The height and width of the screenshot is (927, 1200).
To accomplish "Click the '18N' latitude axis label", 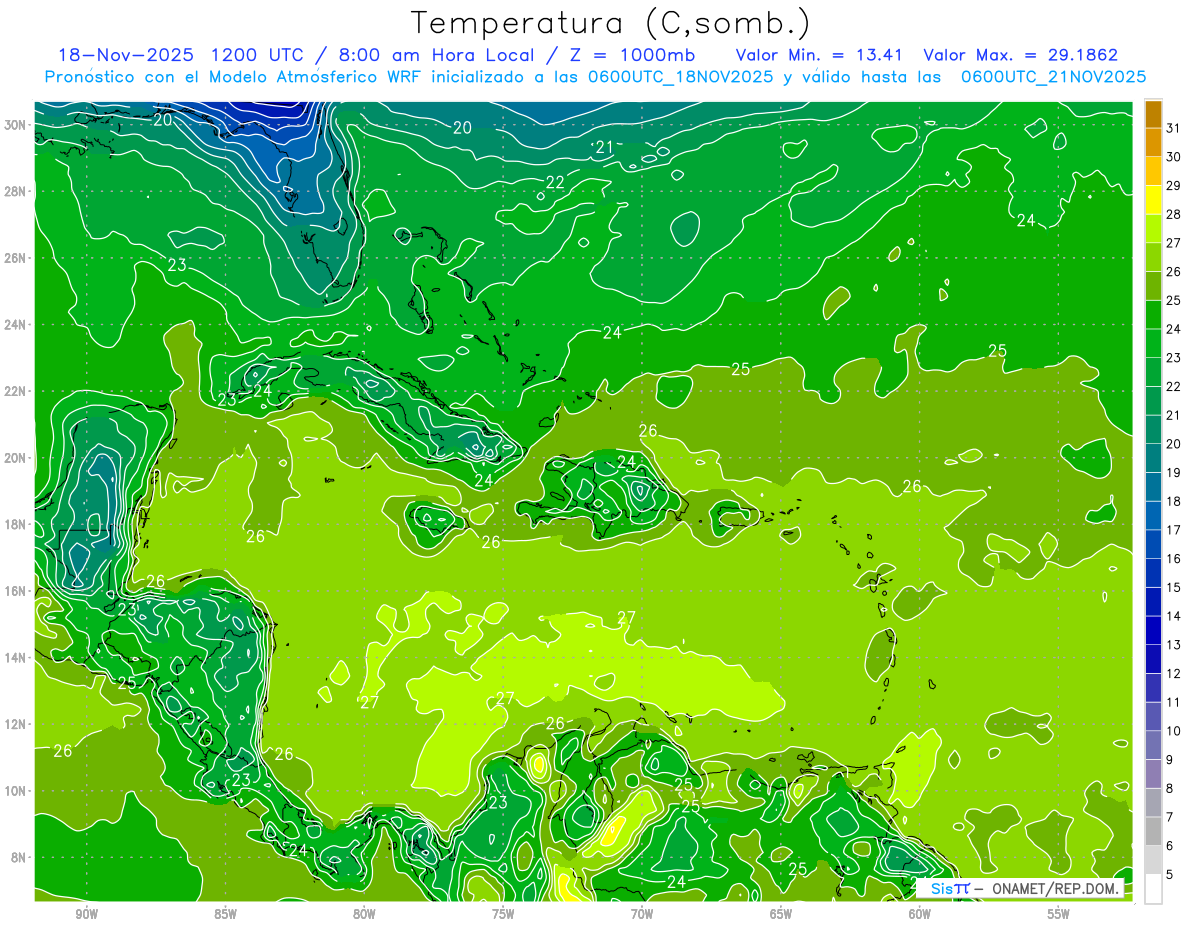I will coord(15,525).
